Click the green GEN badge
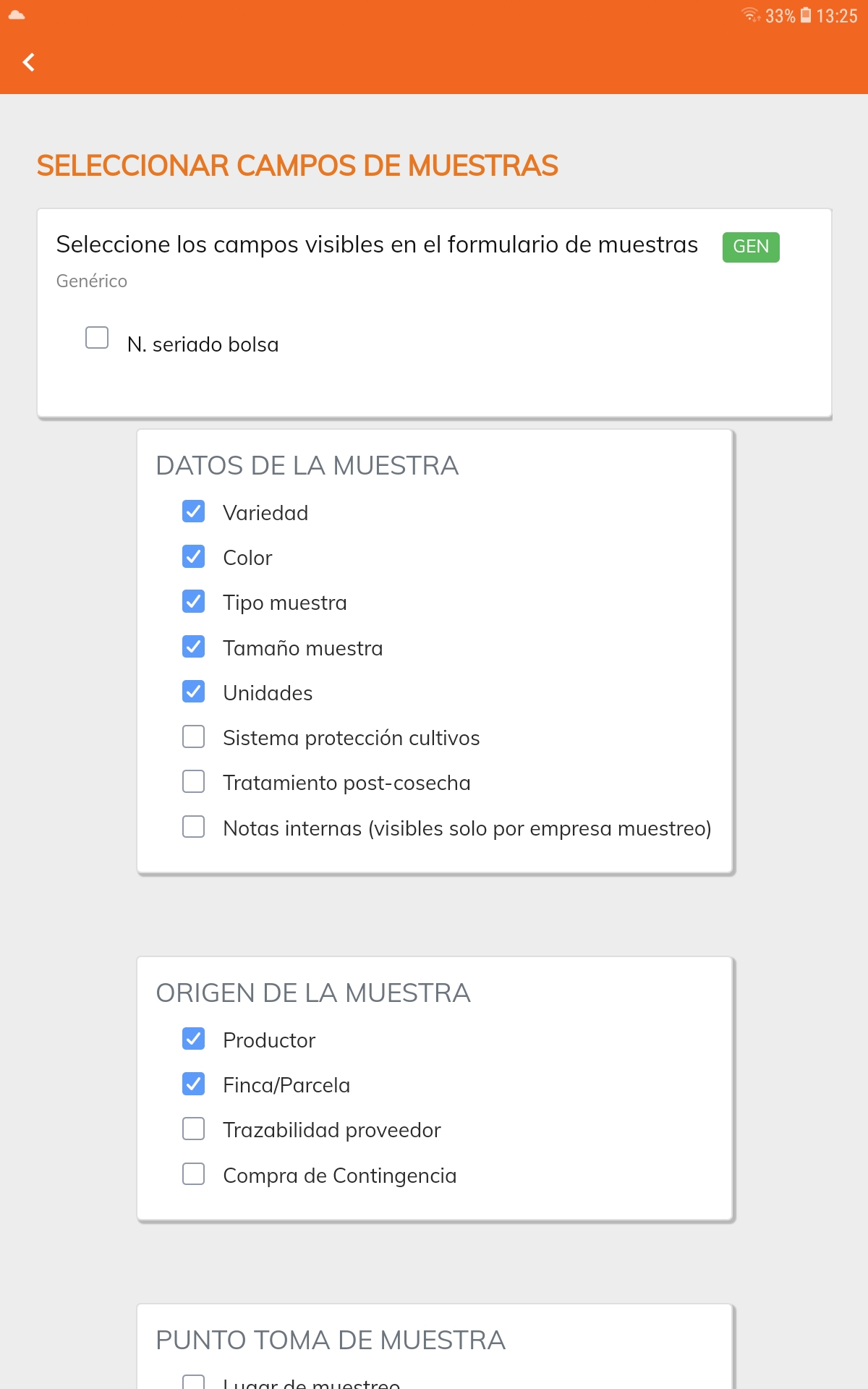868x1389 pixels. point(751,247)
